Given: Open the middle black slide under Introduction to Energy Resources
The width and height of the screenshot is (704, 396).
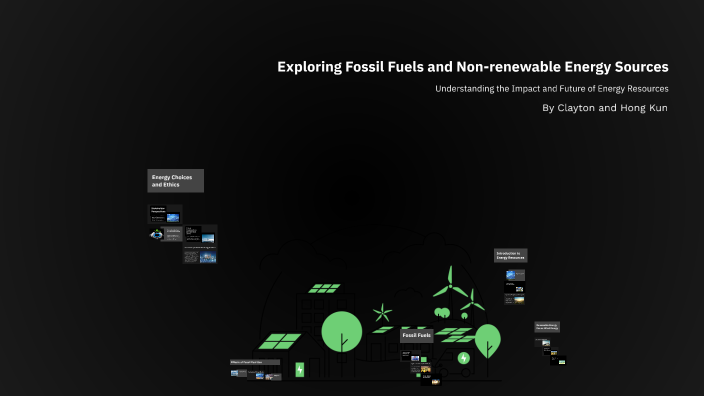Looking at the screenshot, I should [x=515, y=287].
